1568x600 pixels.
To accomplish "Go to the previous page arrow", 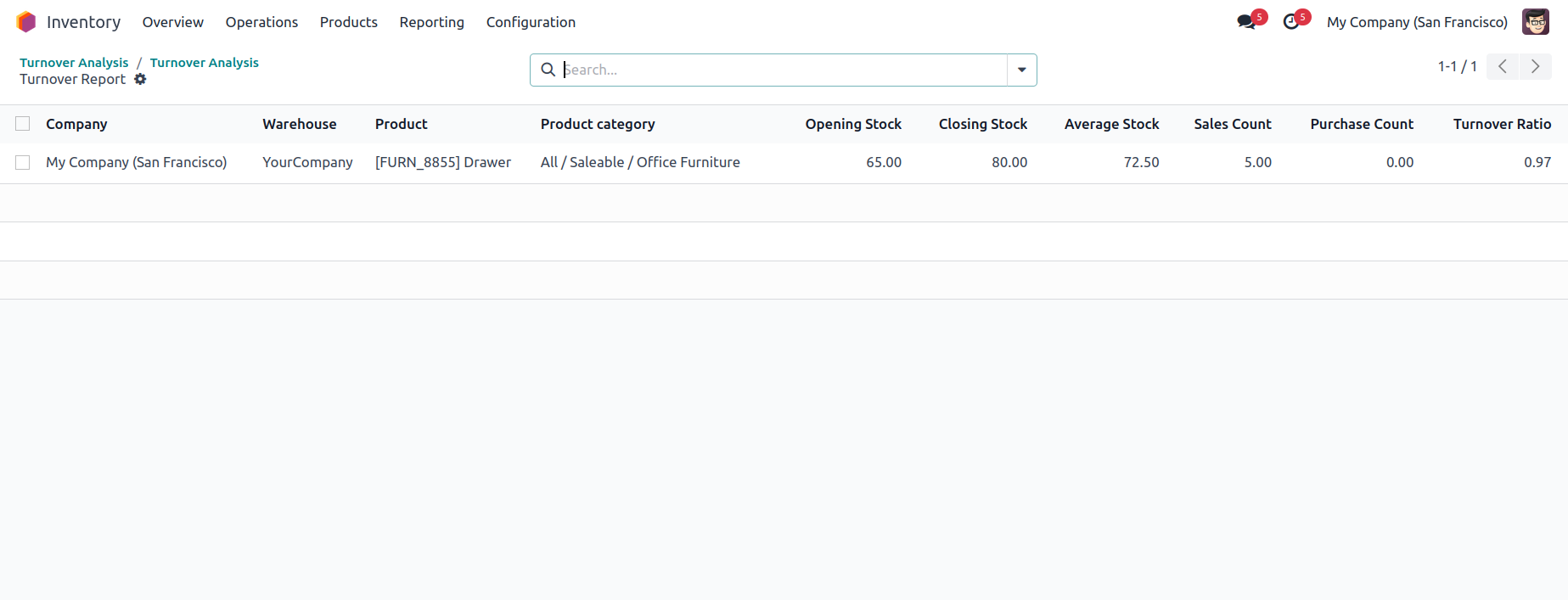I will 1503,66.
